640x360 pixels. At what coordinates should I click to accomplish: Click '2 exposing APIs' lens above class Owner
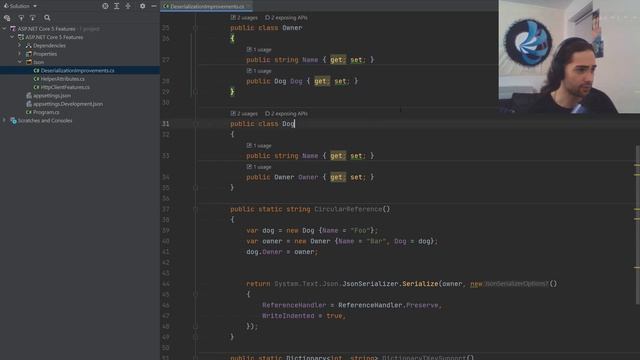(x=287, y=18)
